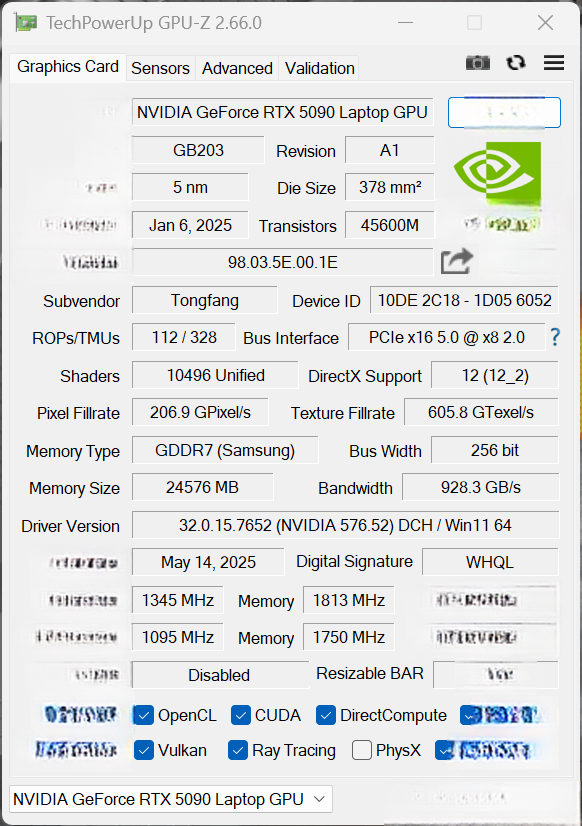Click the 1345 MHz GPU clock field
Screen dimensions: 582x826
[177, 600]
